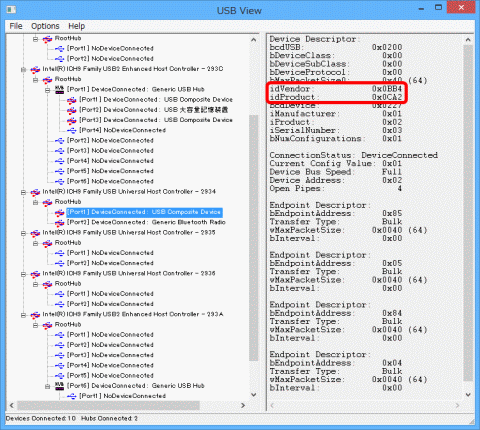Minimize the USB View window
The height and width of the screenshot is (430, 480).
click(421, 8)
